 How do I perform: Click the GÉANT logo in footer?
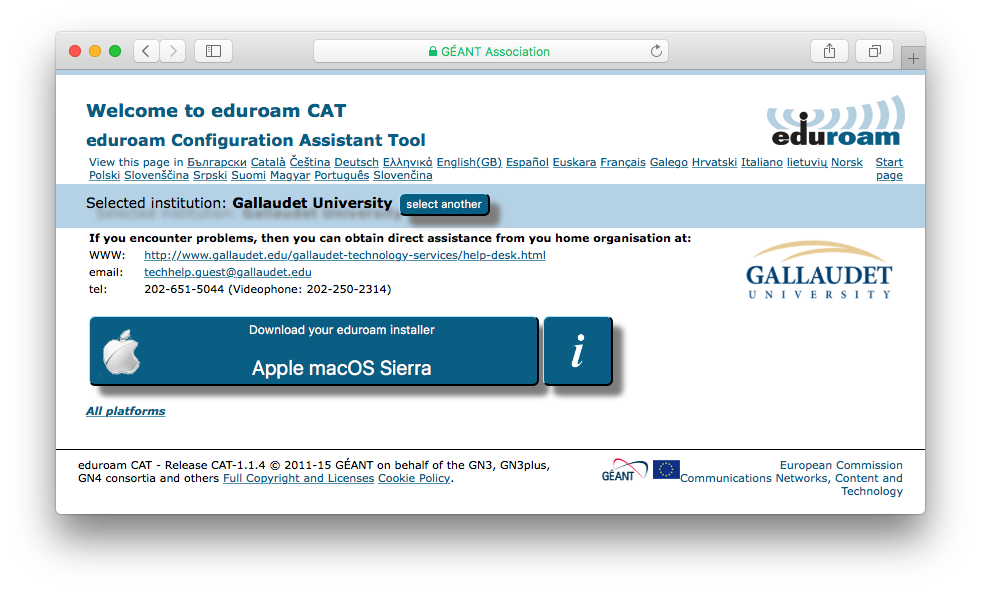click(x=624, y=470)
